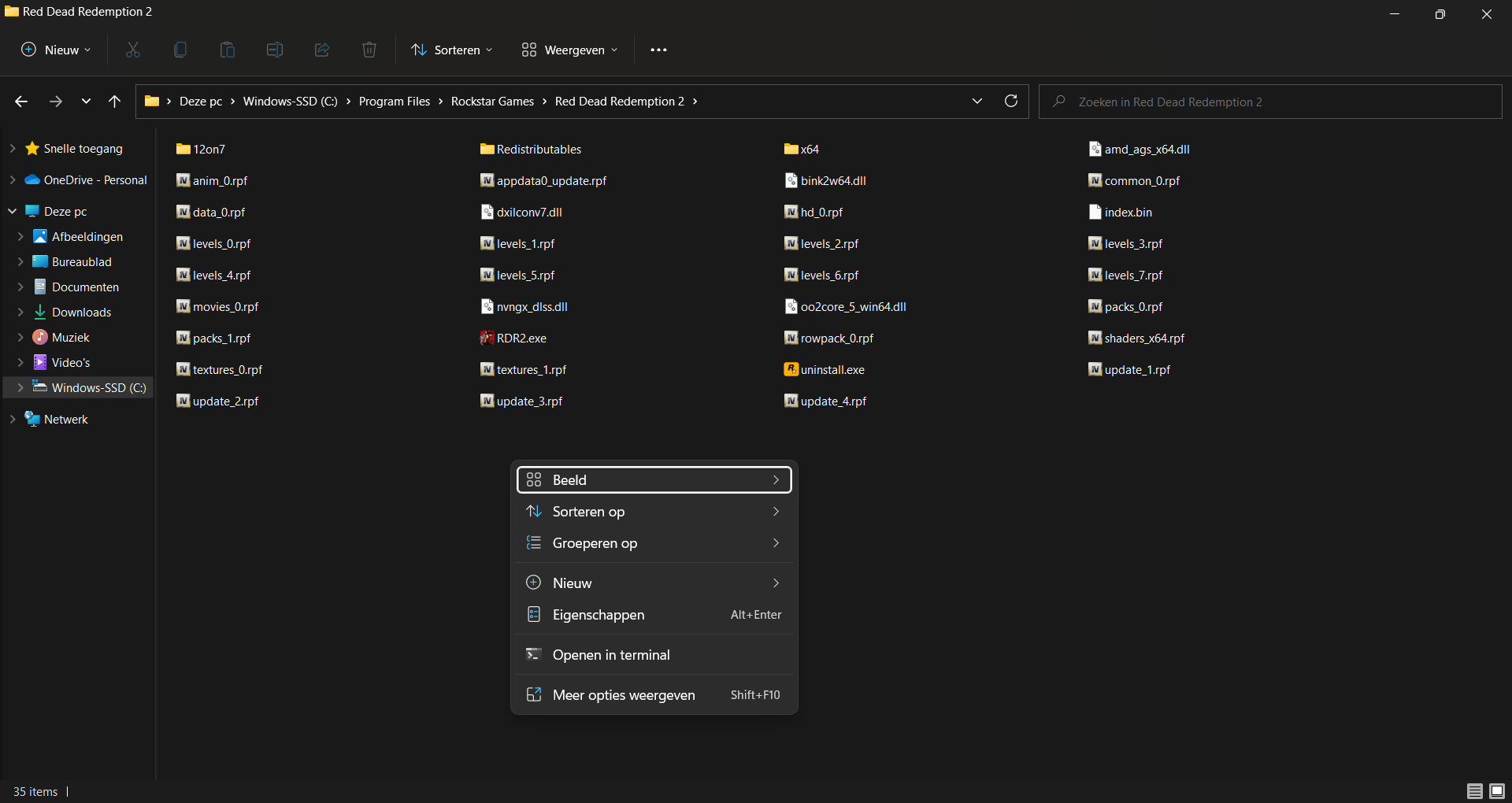Open the Beeld submenu
This screenshot has width=1512, height=803.
pos(654,479)
